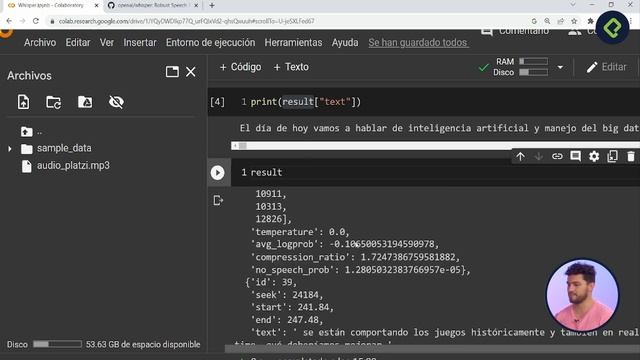Viewport: 640px width, 360px height.
Task: Switch to openai/whisper GitHub browser tab
Action: click(x=149, y=5)
